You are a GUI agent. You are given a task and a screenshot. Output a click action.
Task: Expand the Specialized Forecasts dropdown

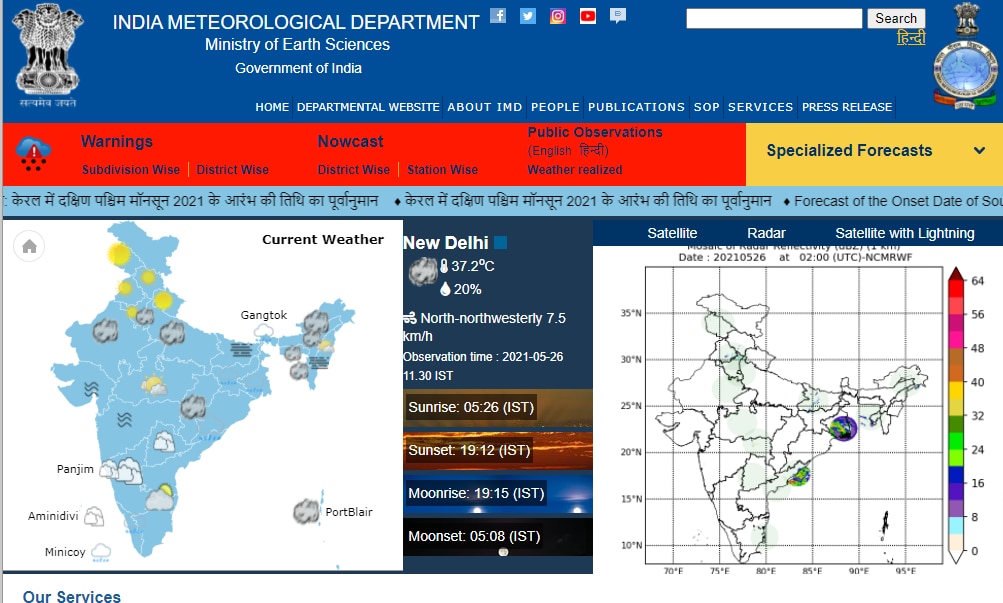click(x=978, y=151)
